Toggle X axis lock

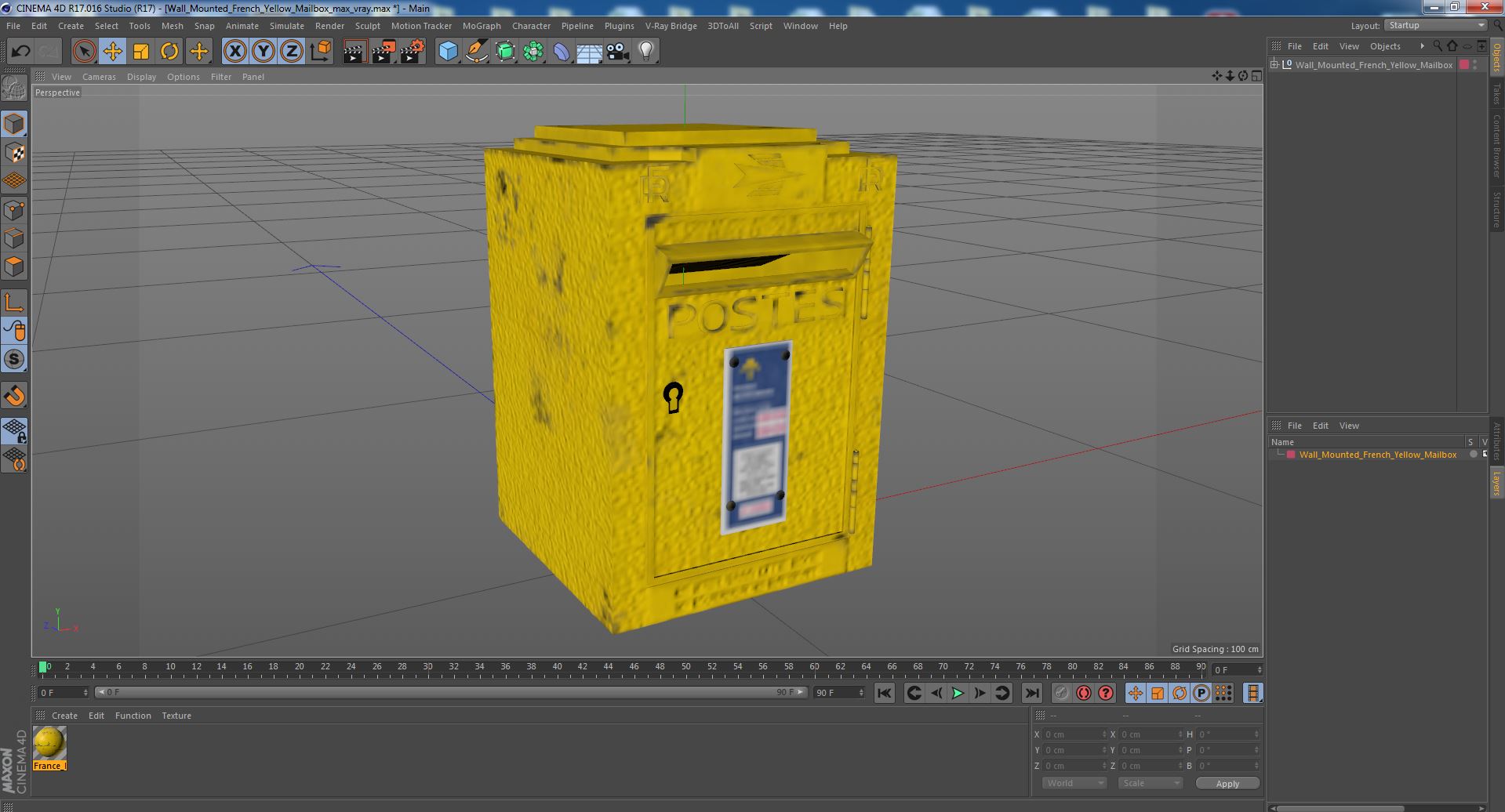pos(234,52)
